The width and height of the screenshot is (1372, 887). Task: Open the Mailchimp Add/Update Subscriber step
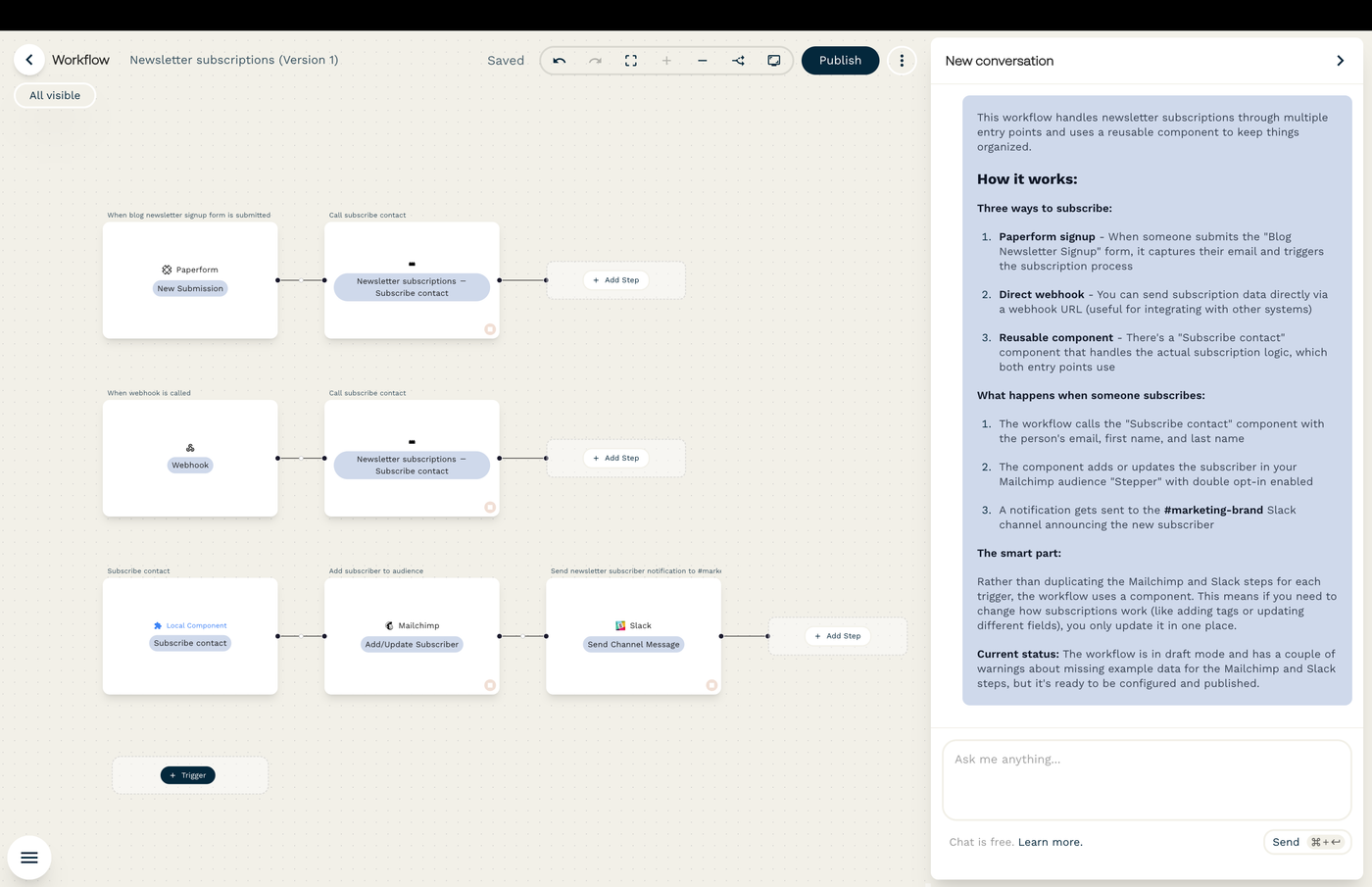click(412, 636)
